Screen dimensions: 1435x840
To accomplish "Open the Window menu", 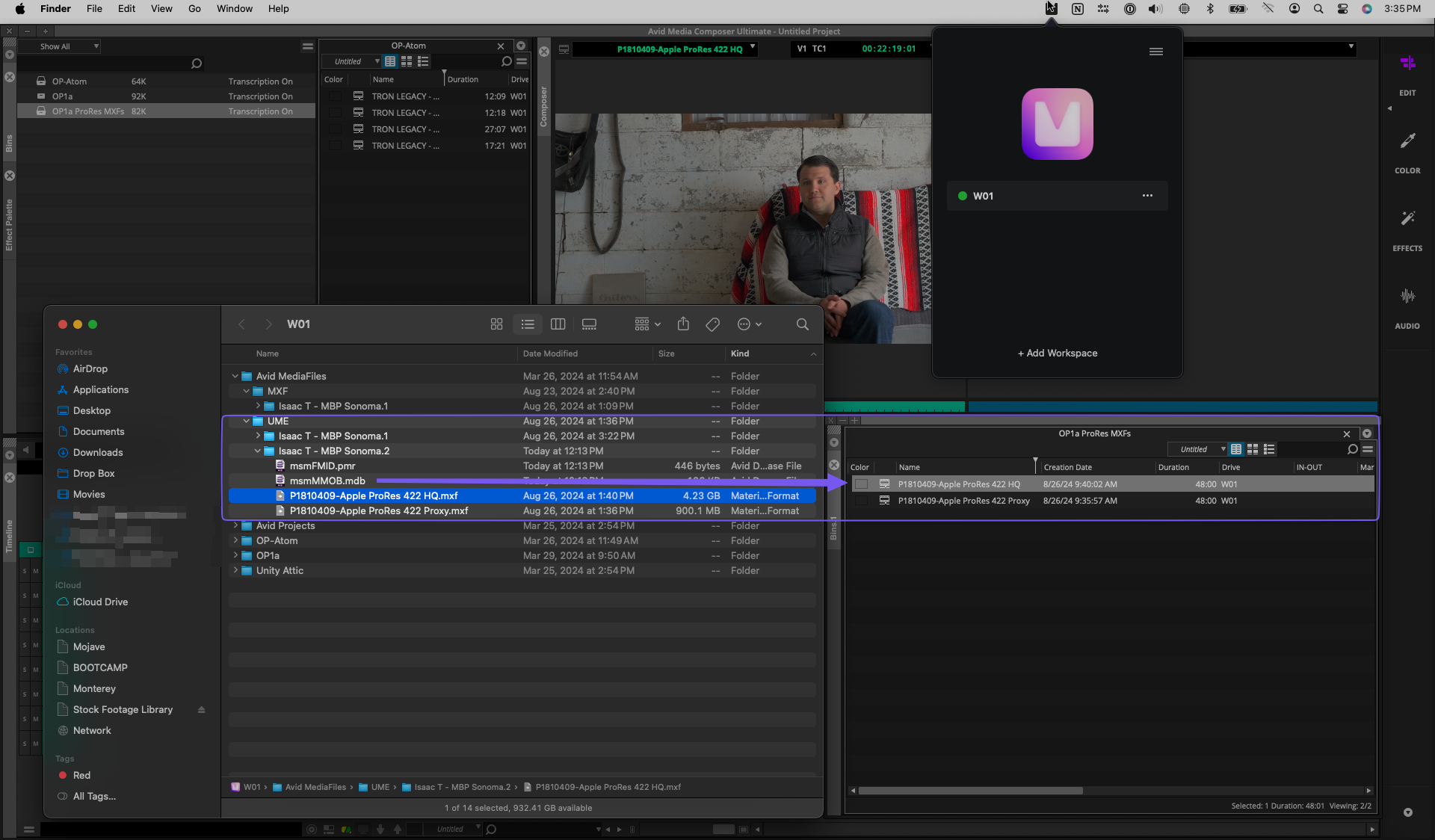I will [235, 9].
